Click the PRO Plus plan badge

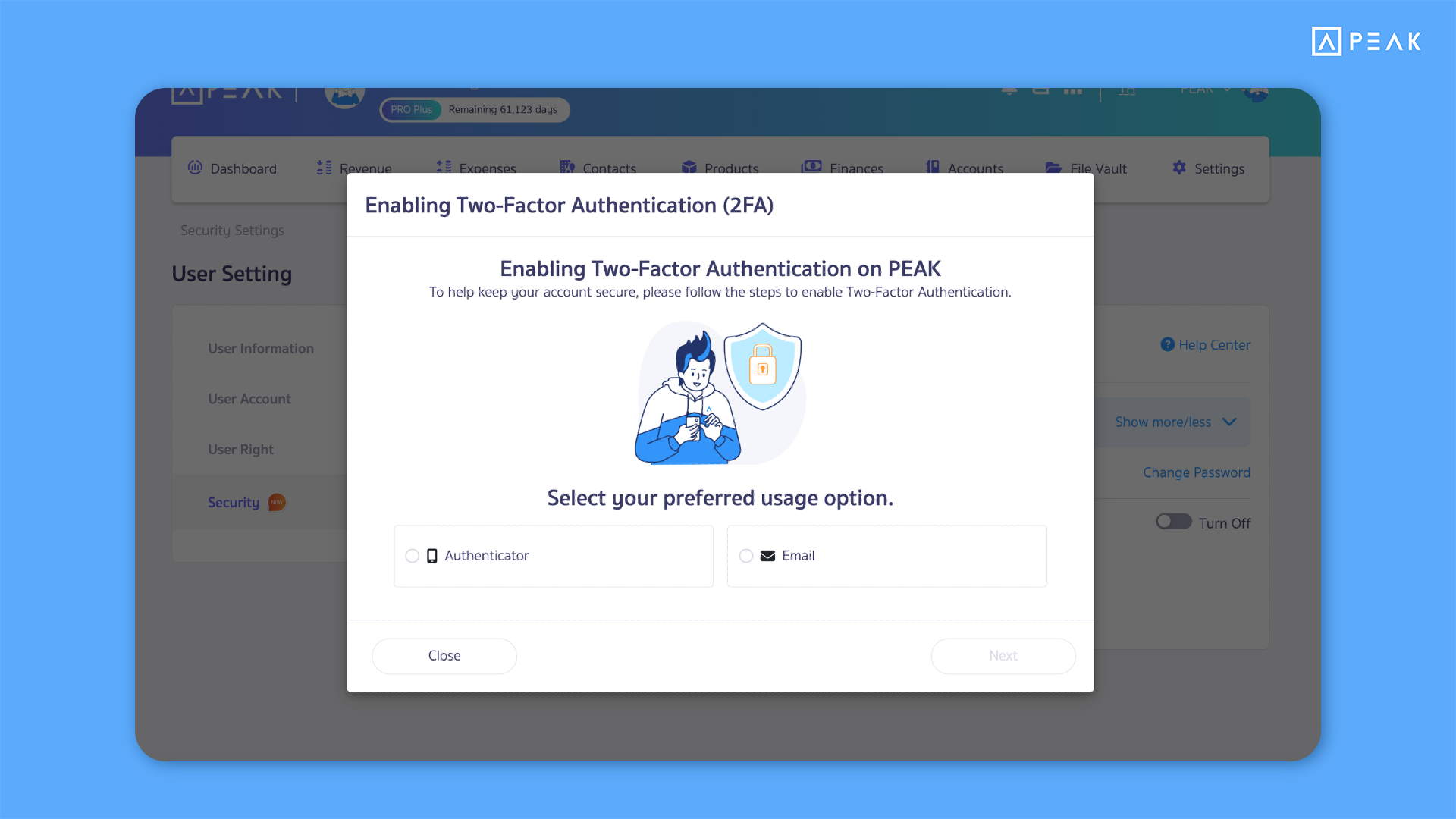pos(411,110)
